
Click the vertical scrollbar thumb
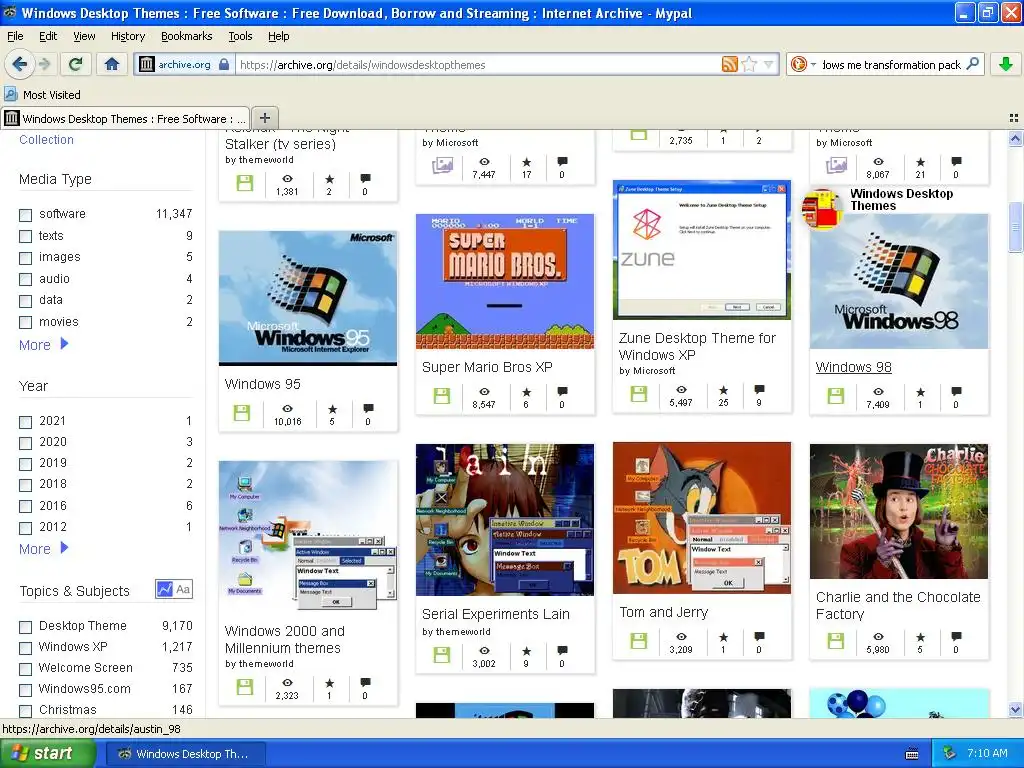point(1015,226)
